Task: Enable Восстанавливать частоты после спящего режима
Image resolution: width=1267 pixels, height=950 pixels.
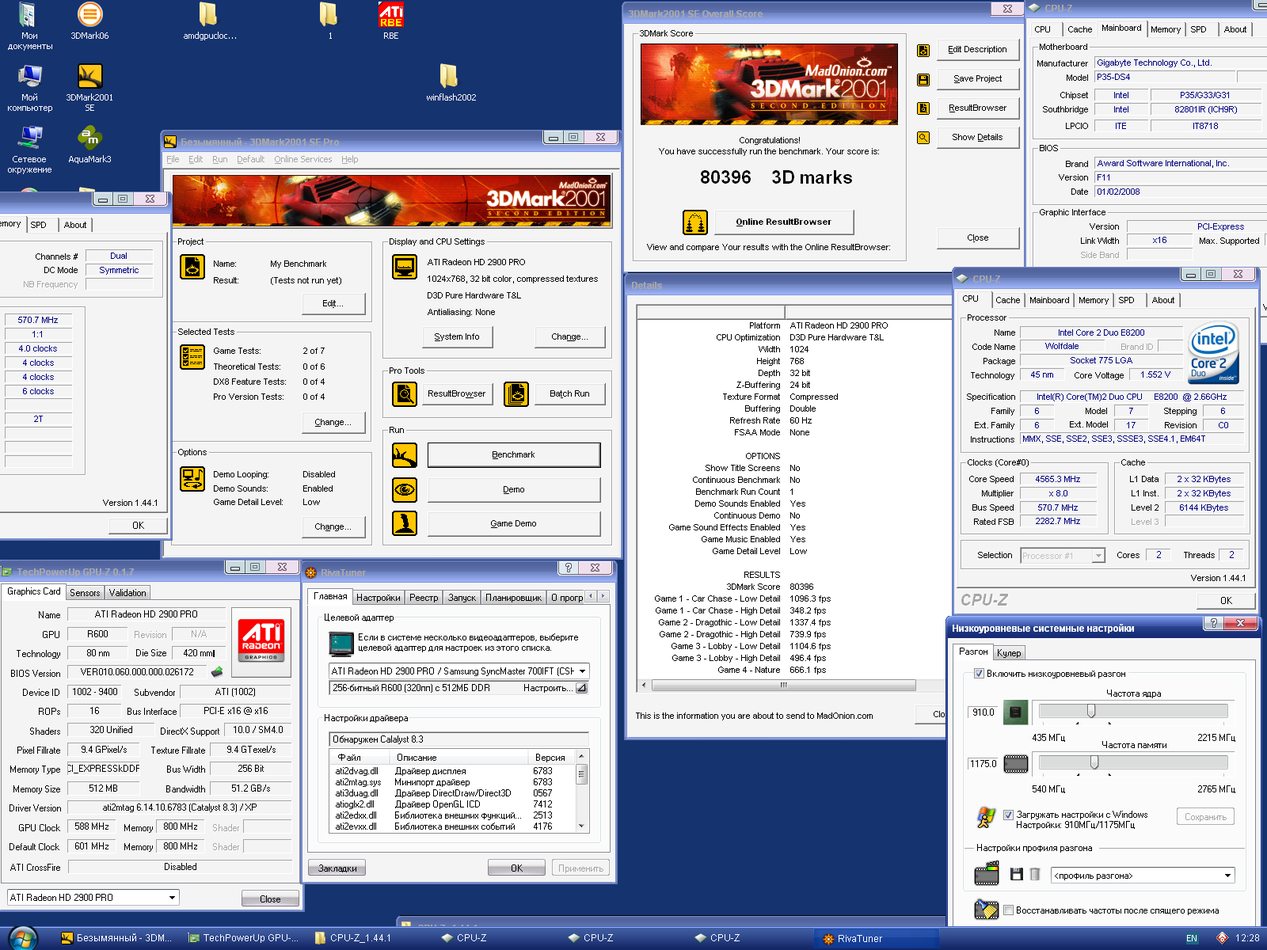Action: pyautogui.click(x=1009, y=911)
